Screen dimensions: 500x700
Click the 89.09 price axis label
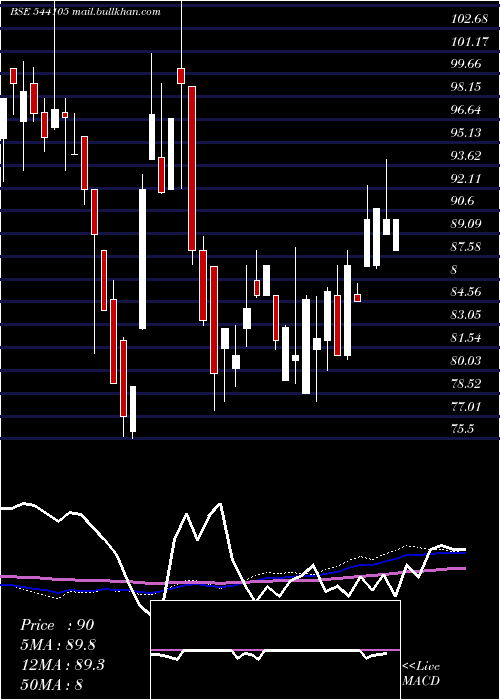(x=466, y=223)
